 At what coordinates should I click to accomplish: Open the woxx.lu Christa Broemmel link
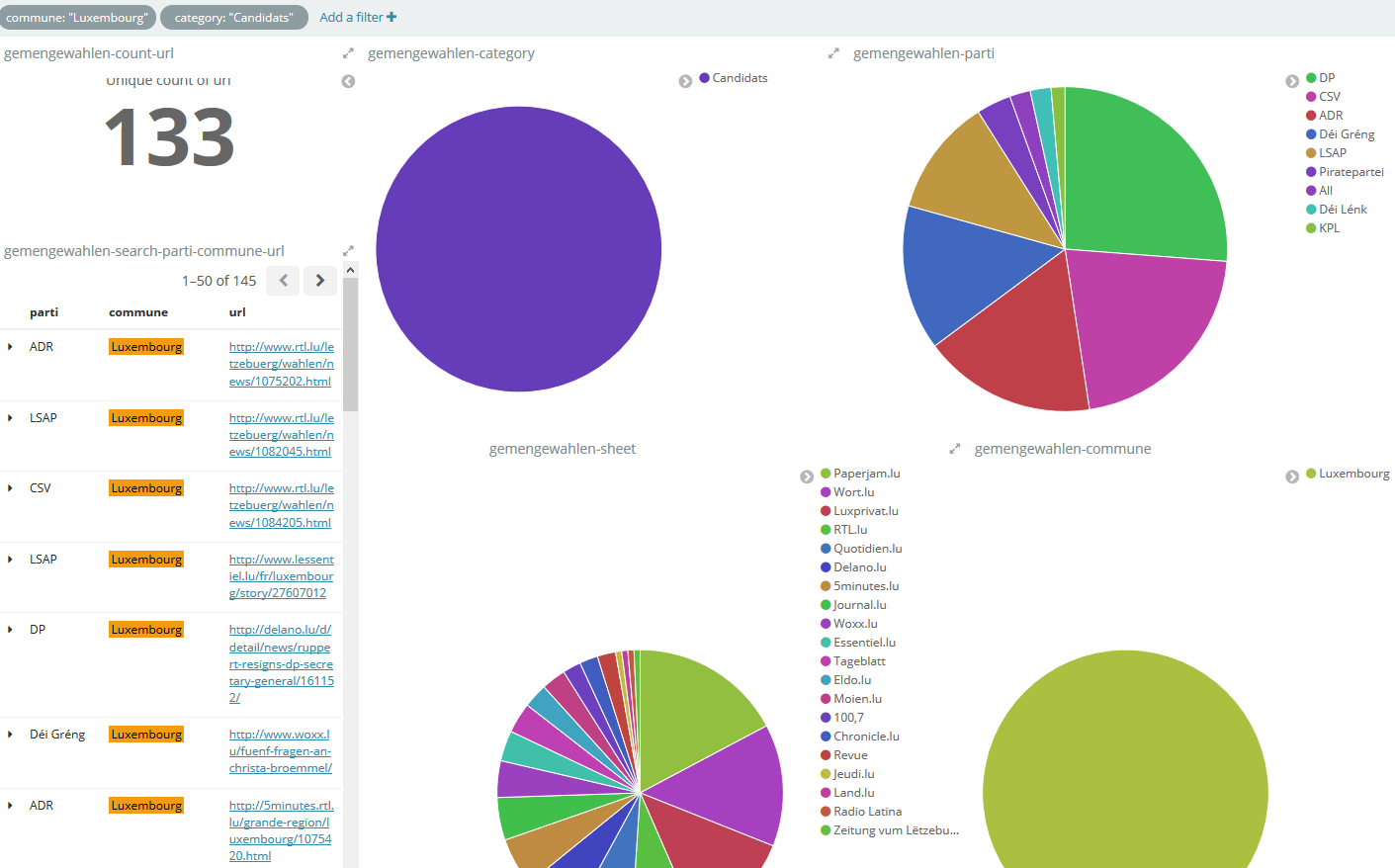pyautogui.click(x=281, y=751)
